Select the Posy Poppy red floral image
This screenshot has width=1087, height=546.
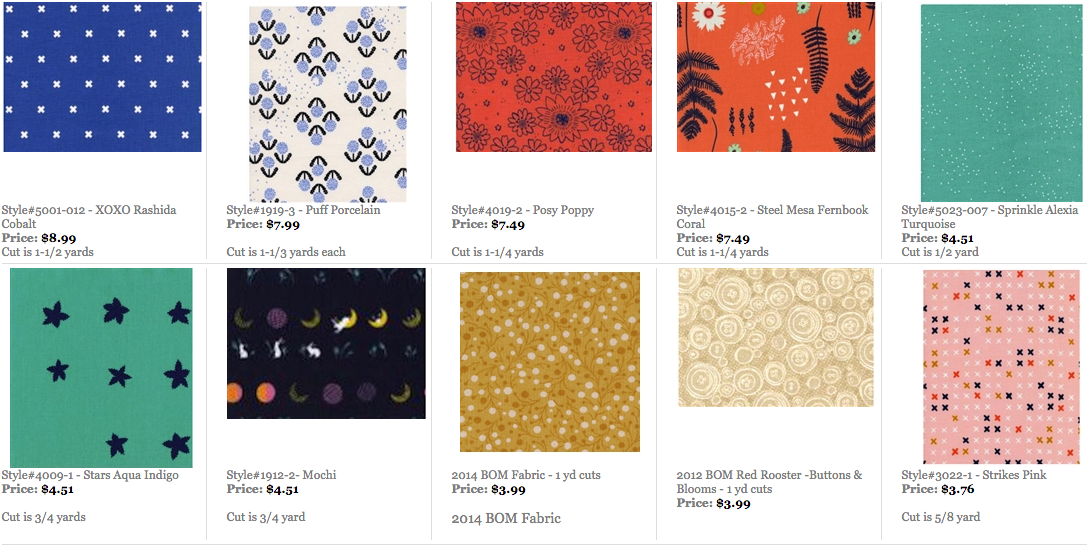(x=553, y=77)
